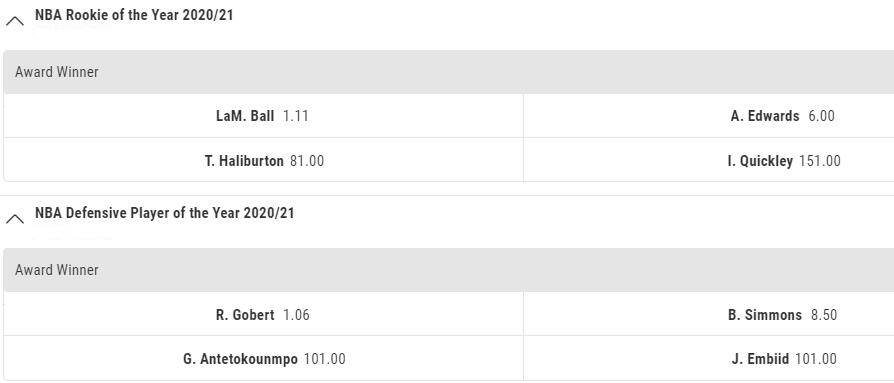Image resolution: width=894 pixels, height=383 pixels.
Task: Select I. Quickley at 151.00 odds
Action: coord(709,160)
